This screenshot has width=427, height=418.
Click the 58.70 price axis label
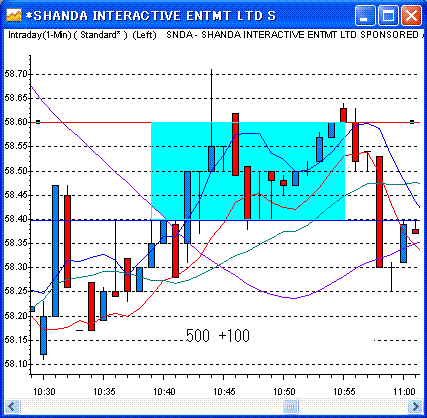click(x=16, y=74)
